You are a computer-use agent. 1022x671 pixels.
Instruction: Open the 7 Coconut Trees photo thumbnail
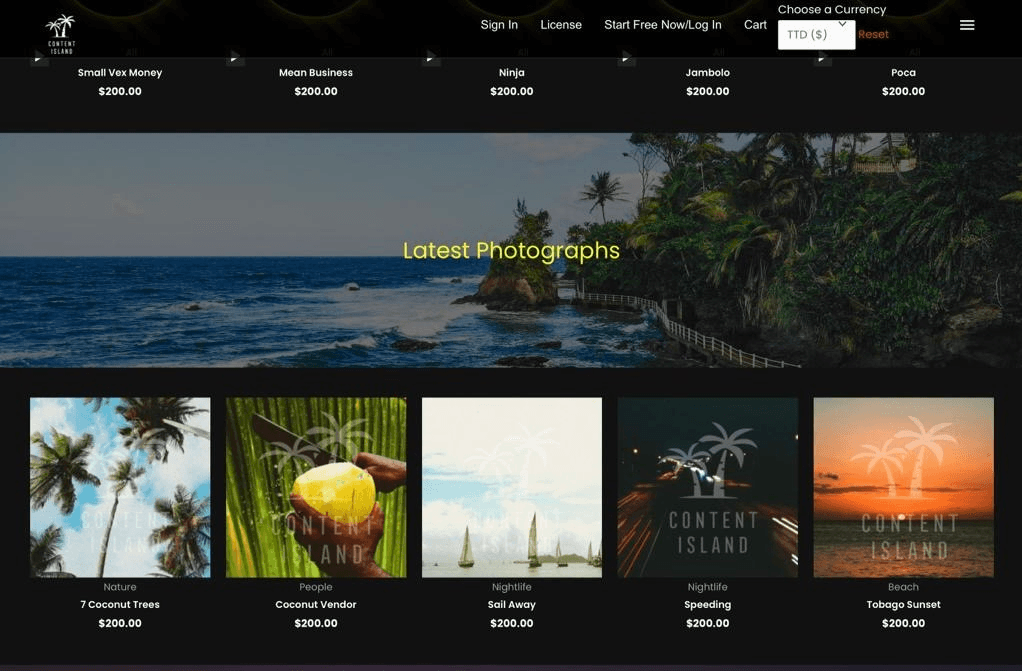click(120, 487)
